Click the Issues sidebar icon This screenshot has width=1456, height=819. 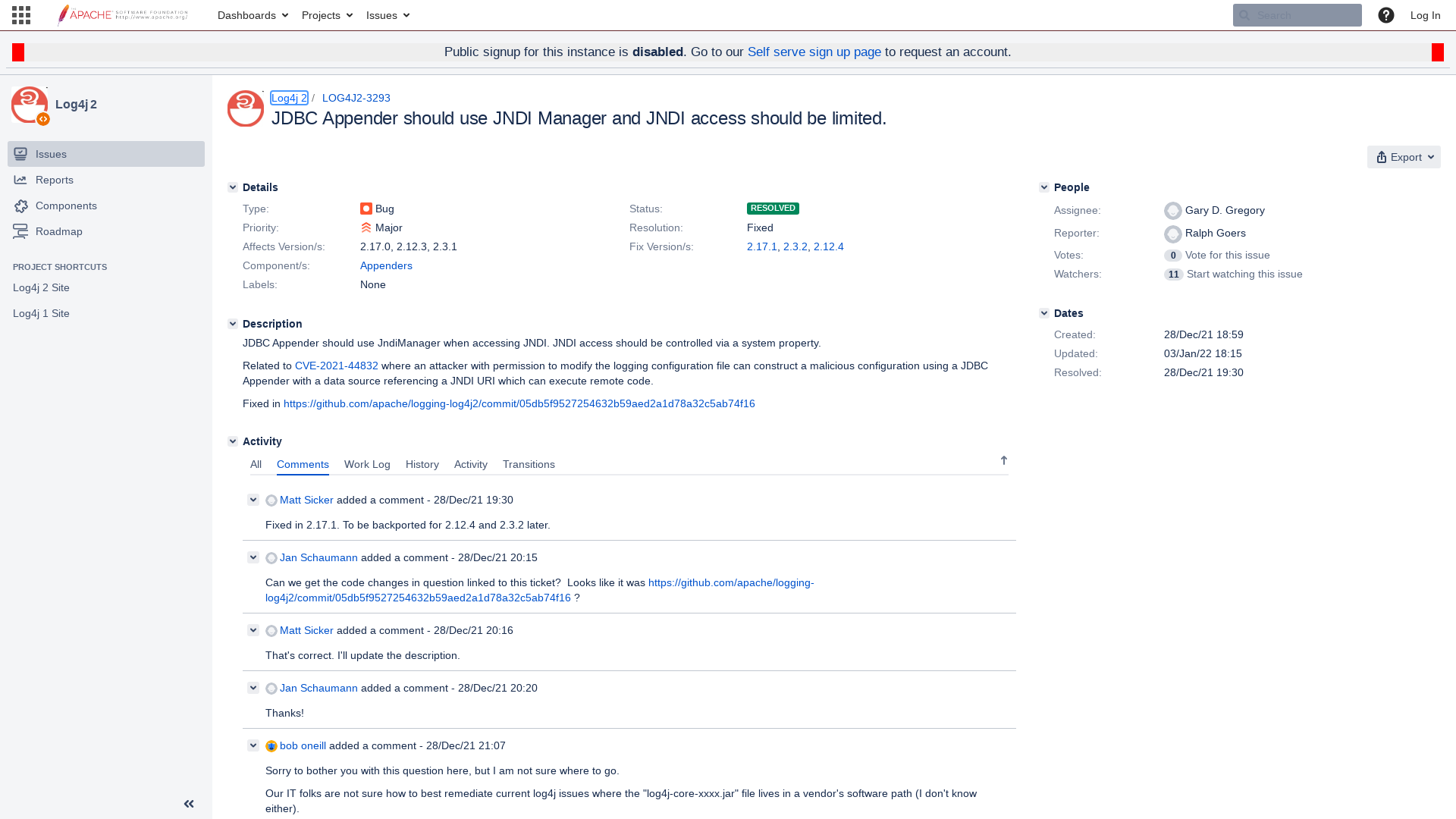20,154
